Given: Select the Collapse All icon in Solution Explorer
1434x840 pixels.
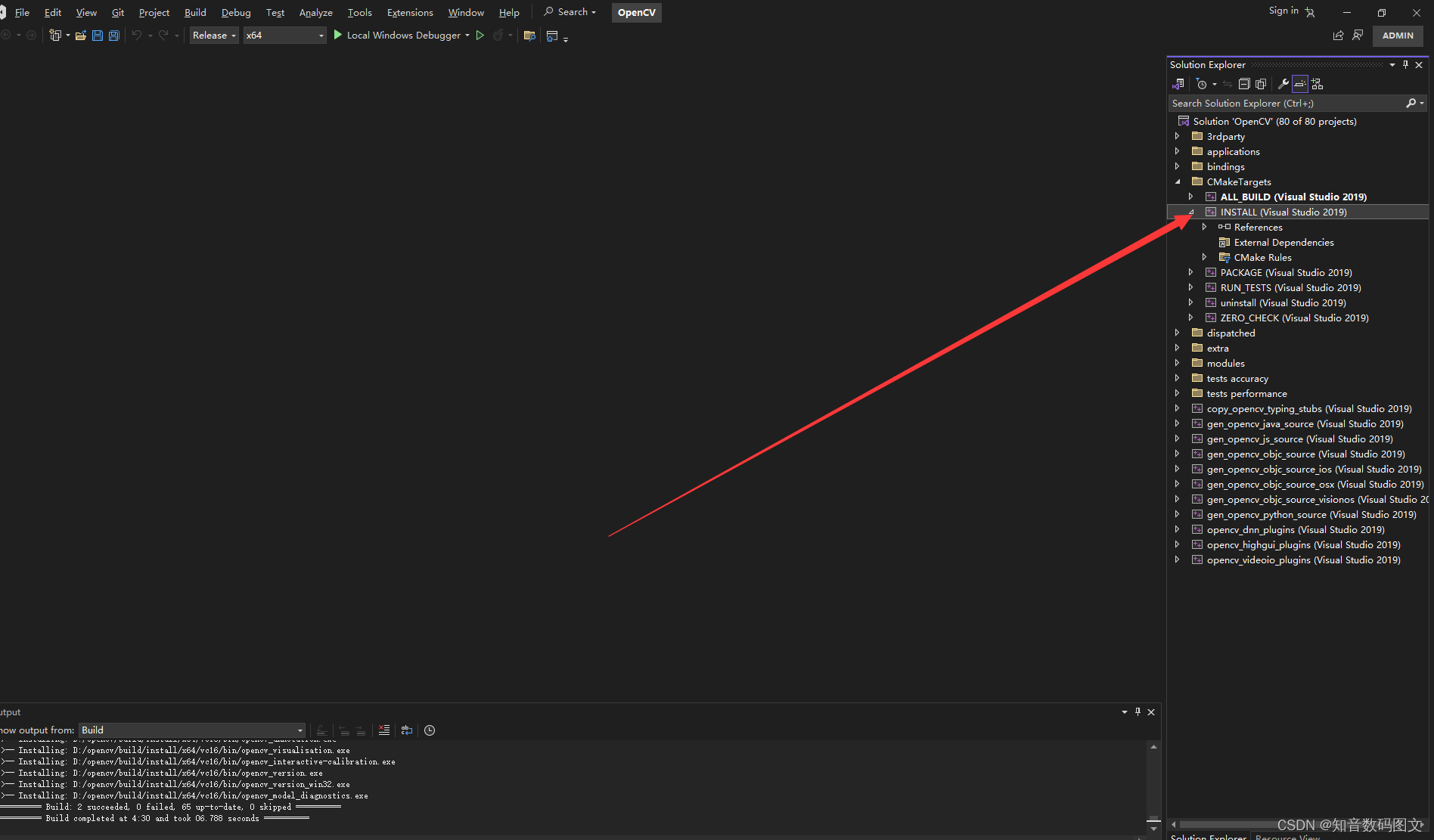Looking at the screenshot, I should 1245,84.
